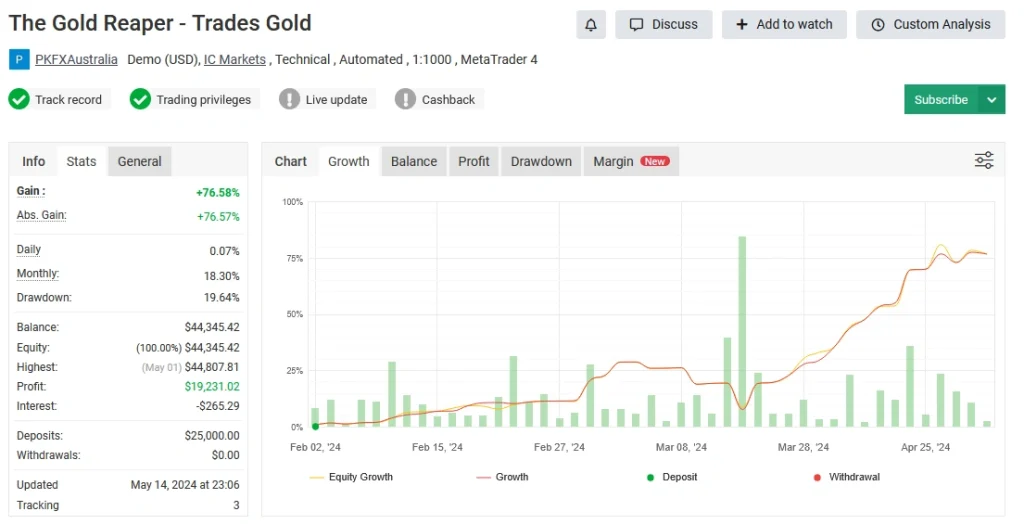Click the Track record green checkmark
This screenshot has width=1024, height=524.
pyautogui.click(x=19, y=99)
